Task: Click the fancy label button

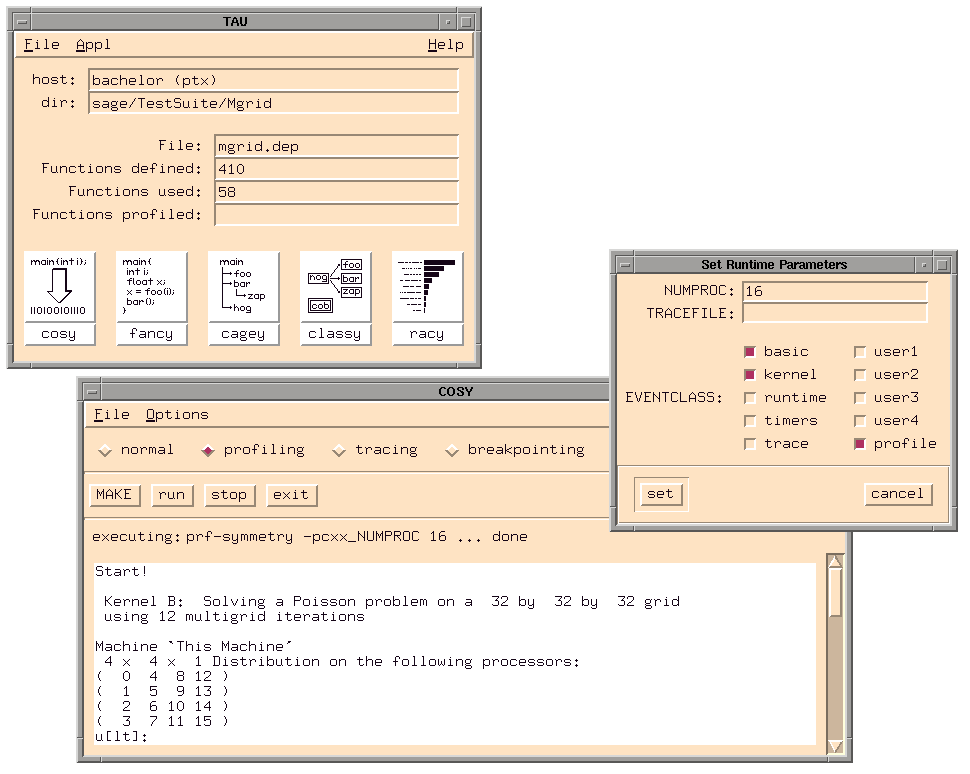Action: 151,334
